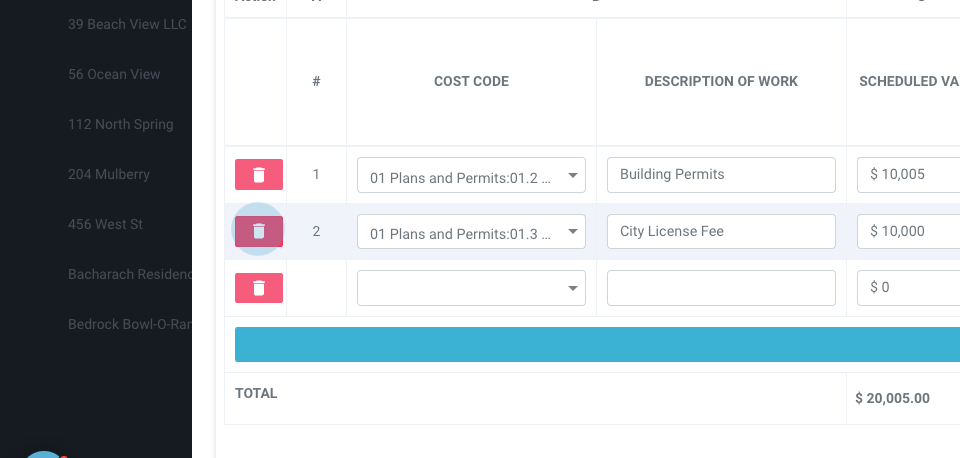The height and width of the screenshot is (458, 960).
Task: Choose 204 Mulberry from the sidebar
Action: pyautogui.click(x=109, y=174)
